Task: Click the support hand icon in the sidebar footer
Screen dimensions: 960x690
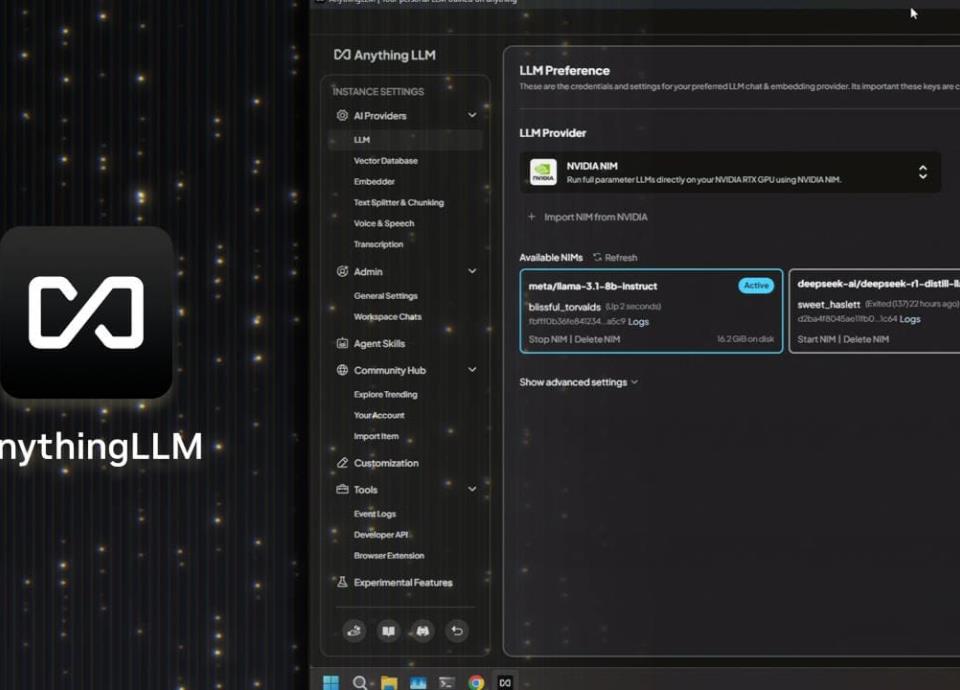Action: (354, 631)
